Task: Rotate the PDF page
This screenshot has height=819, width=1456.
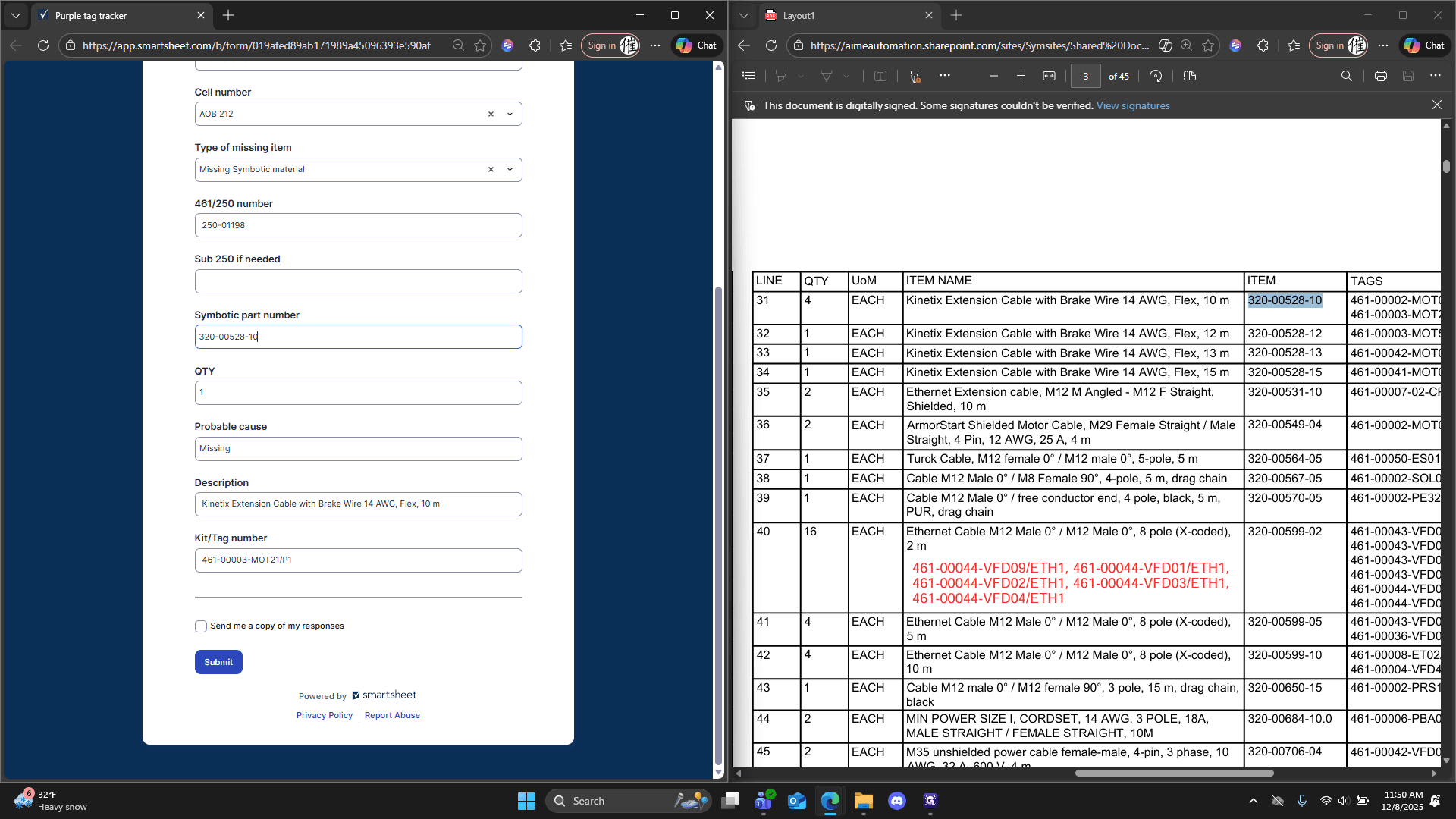Action: click(1156, 76)
